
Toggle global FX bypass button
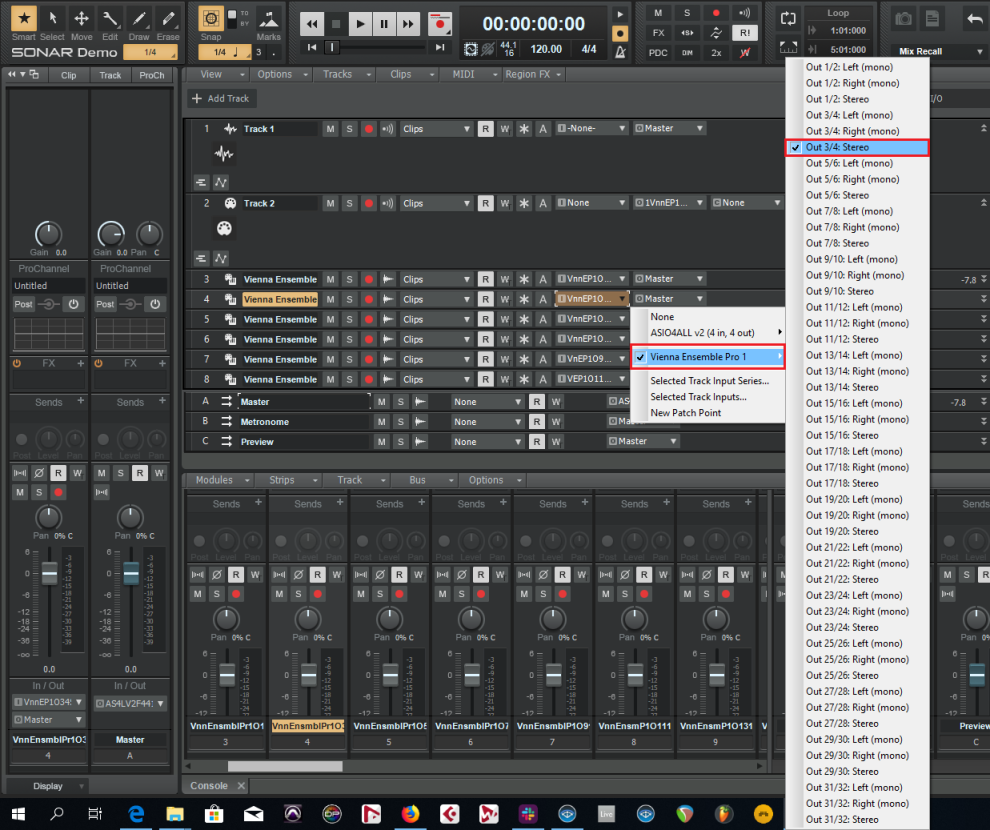[x=658, y=33]
